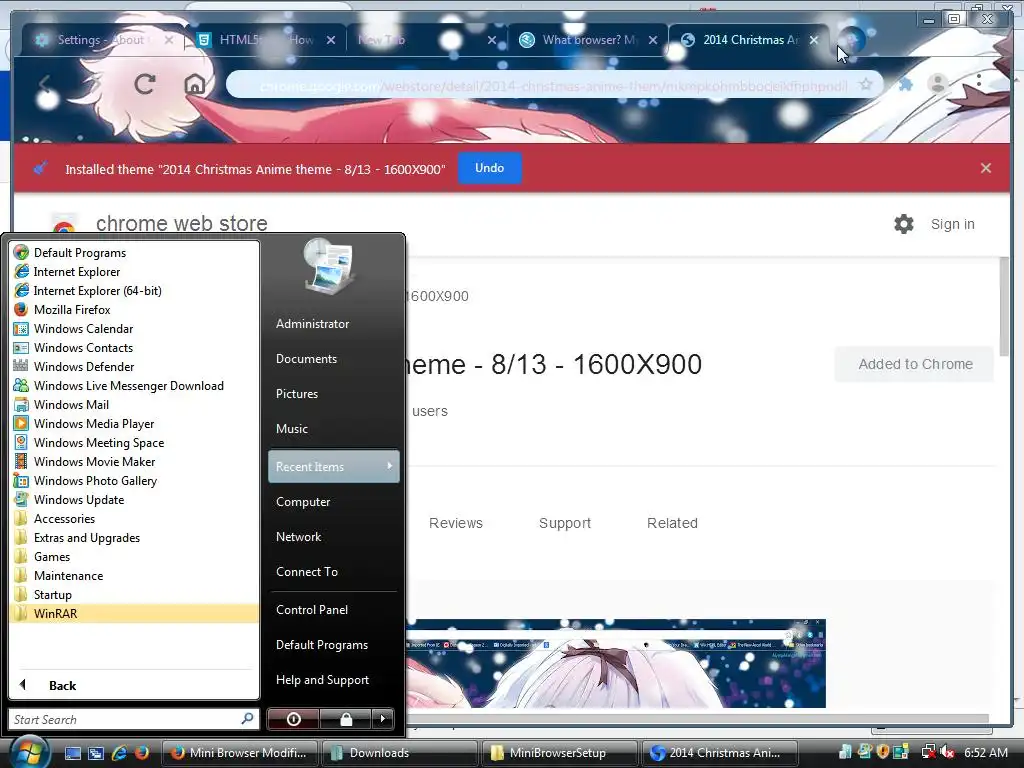Viewport: 1024px width, 768px height.
Task: Open Windows Contacts
Action: [83, 347]
